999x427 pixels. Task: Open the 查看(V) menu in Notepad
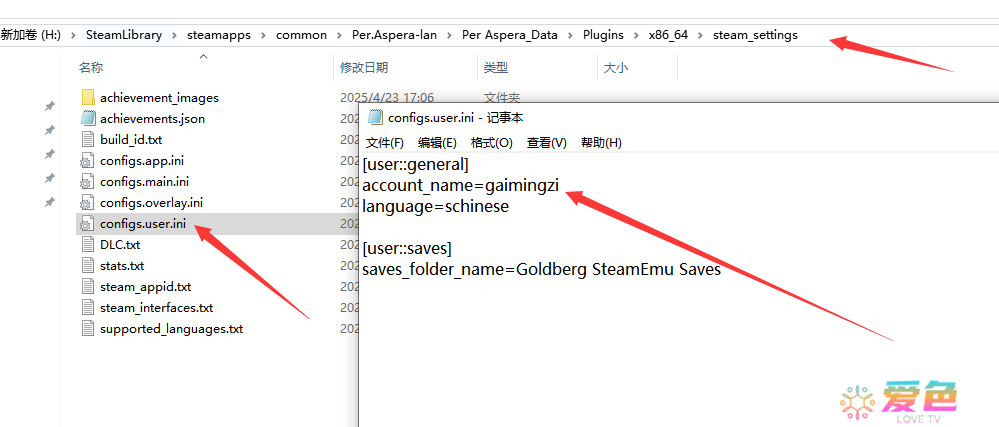tap(547, 143)
